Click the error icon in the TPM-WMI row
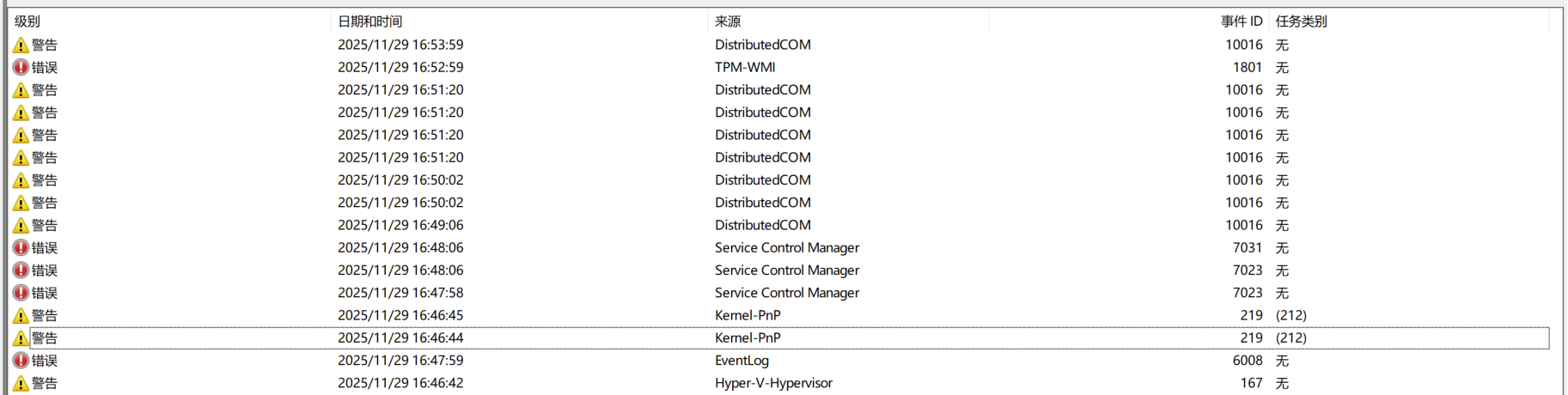 coord(21,67)
